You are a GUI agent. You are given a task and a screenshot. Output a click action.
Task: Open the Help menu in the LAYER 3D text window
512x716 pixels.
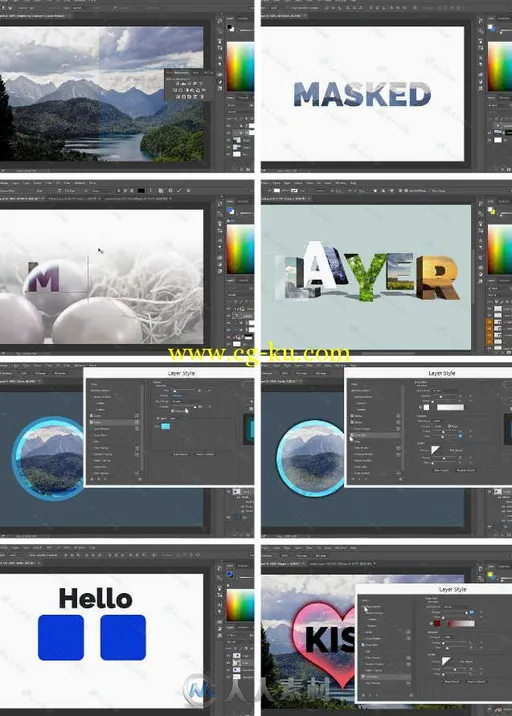coord(353,183)
